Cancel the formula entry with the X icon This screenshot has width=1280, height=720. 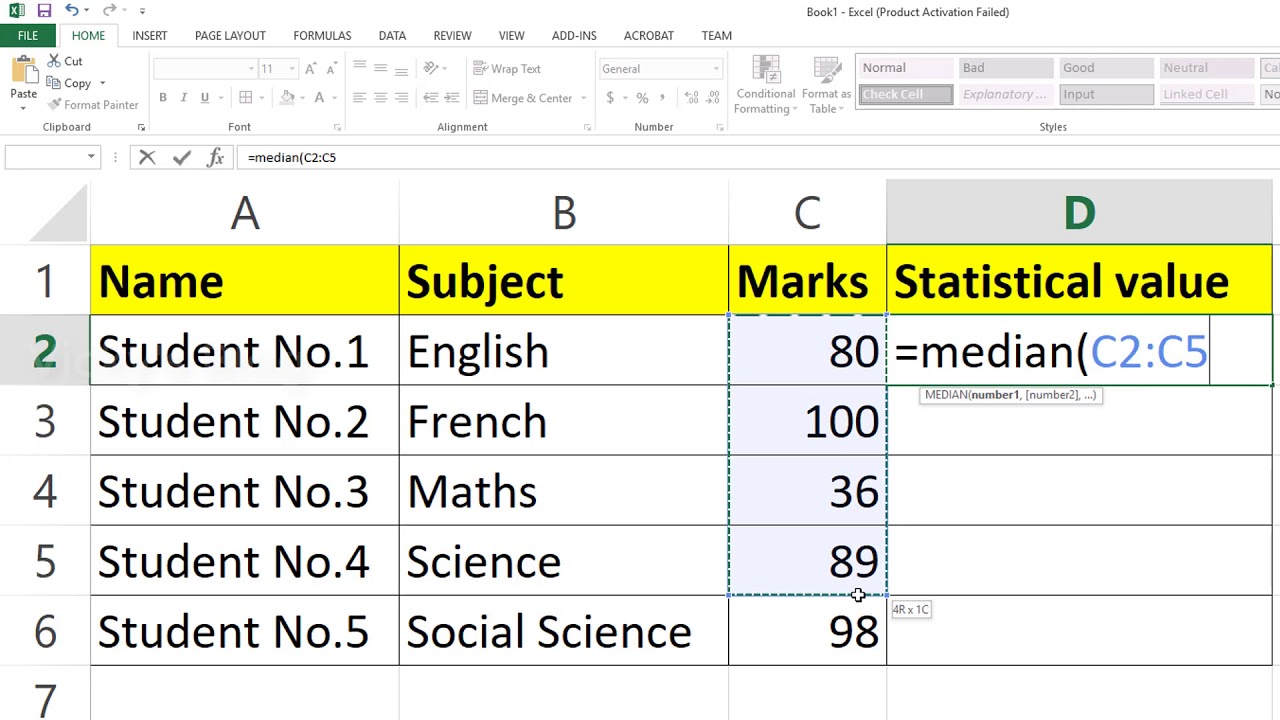(147, 157)
